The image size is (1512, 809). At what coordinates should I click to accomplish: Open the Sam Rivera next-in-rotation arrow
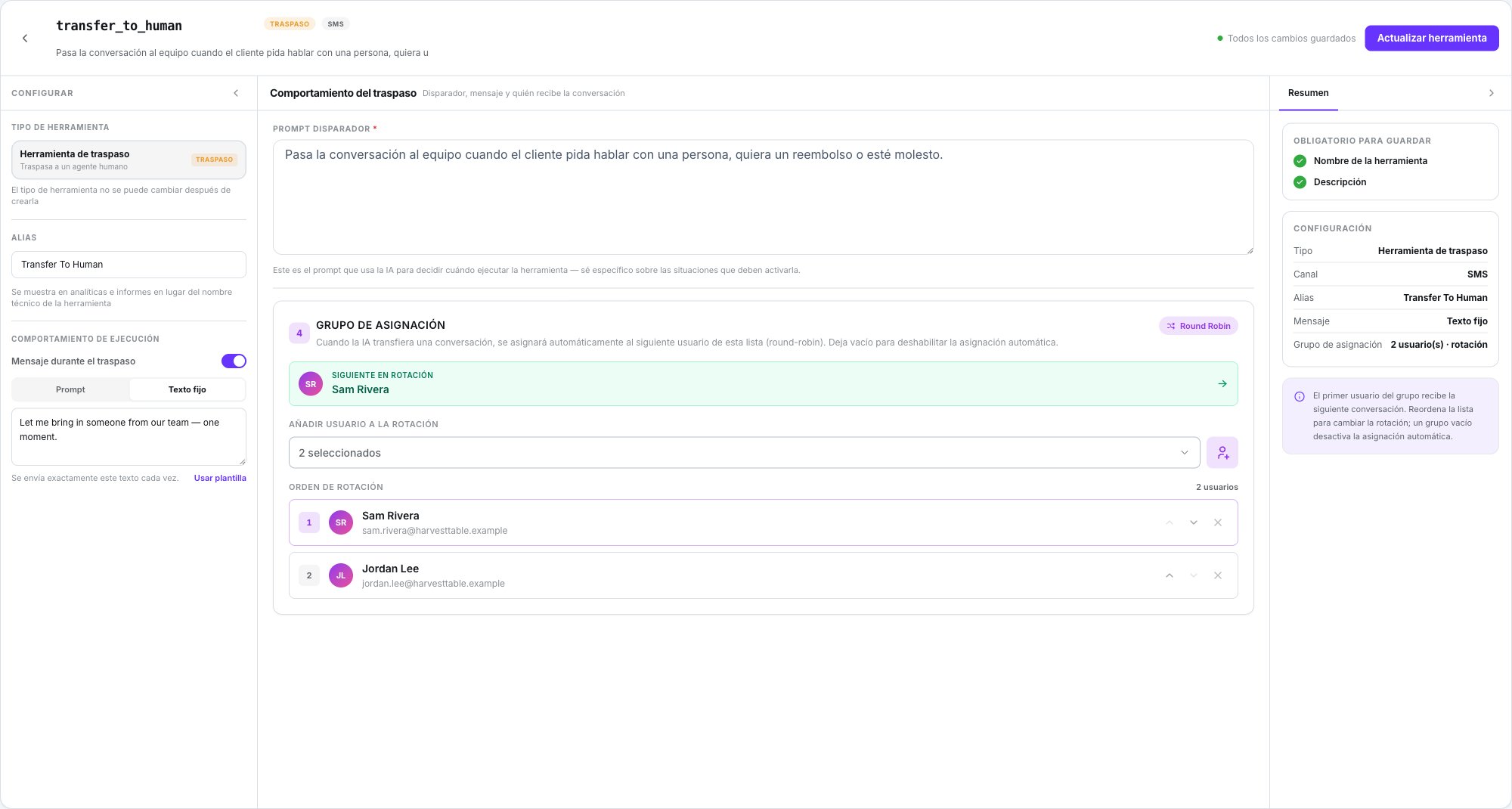(1222, 384)
